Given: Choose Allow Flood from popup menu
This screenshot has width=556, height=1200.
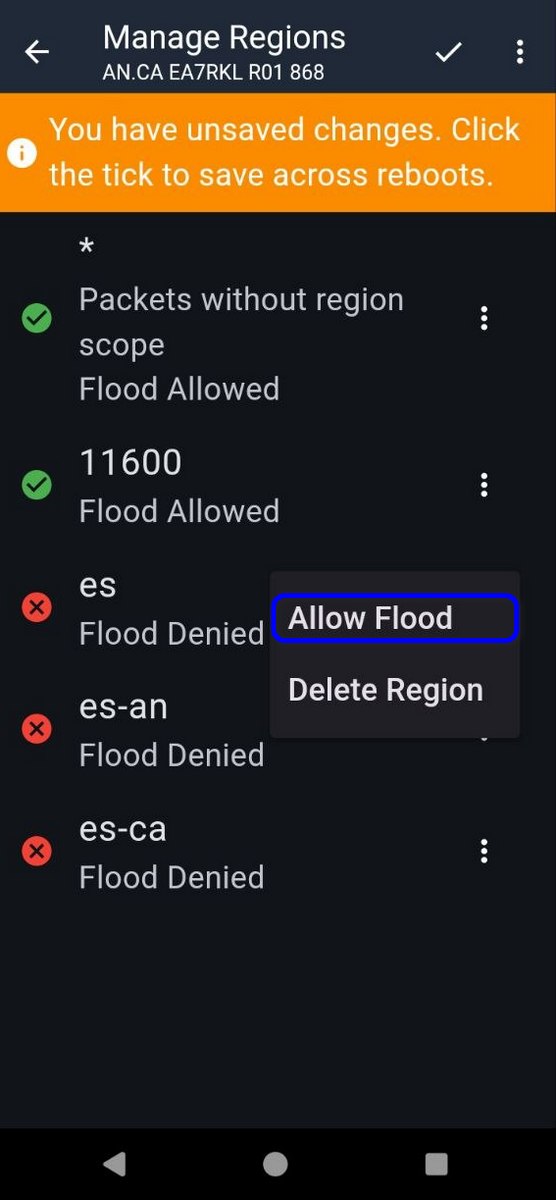Looking at the screenshot, I should (x=395, y=618).
